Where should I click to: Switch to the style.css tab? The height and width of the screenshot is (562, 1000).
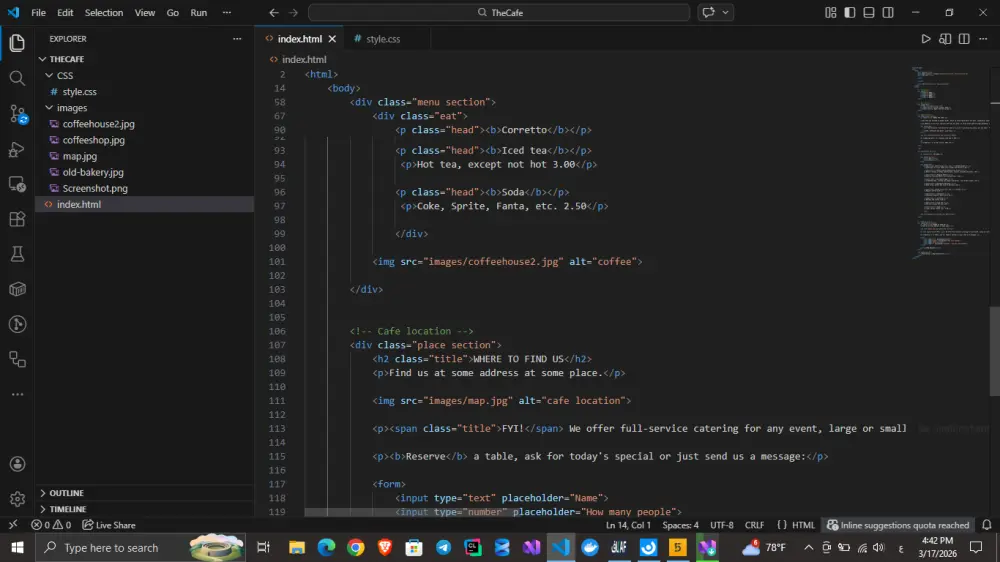pyautogui.click(x=383, y=39)
